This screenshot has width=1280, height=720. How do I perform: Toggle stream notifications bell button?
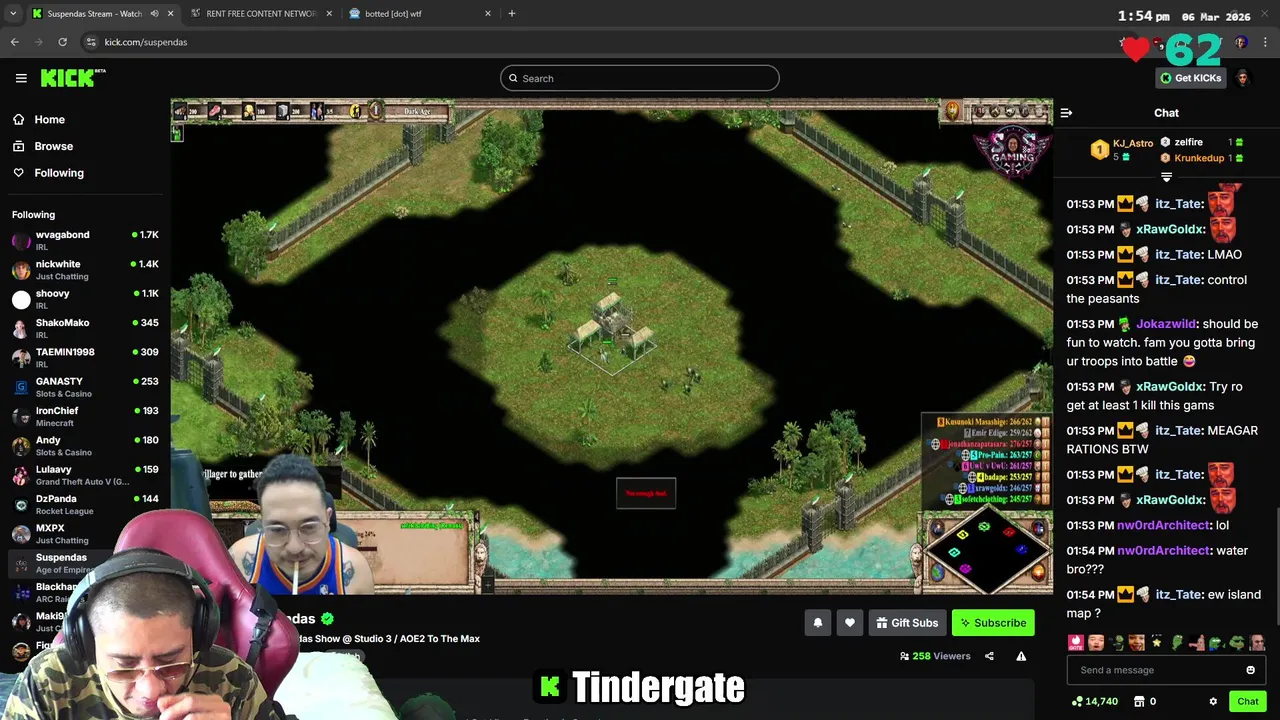tap(818, 623)
